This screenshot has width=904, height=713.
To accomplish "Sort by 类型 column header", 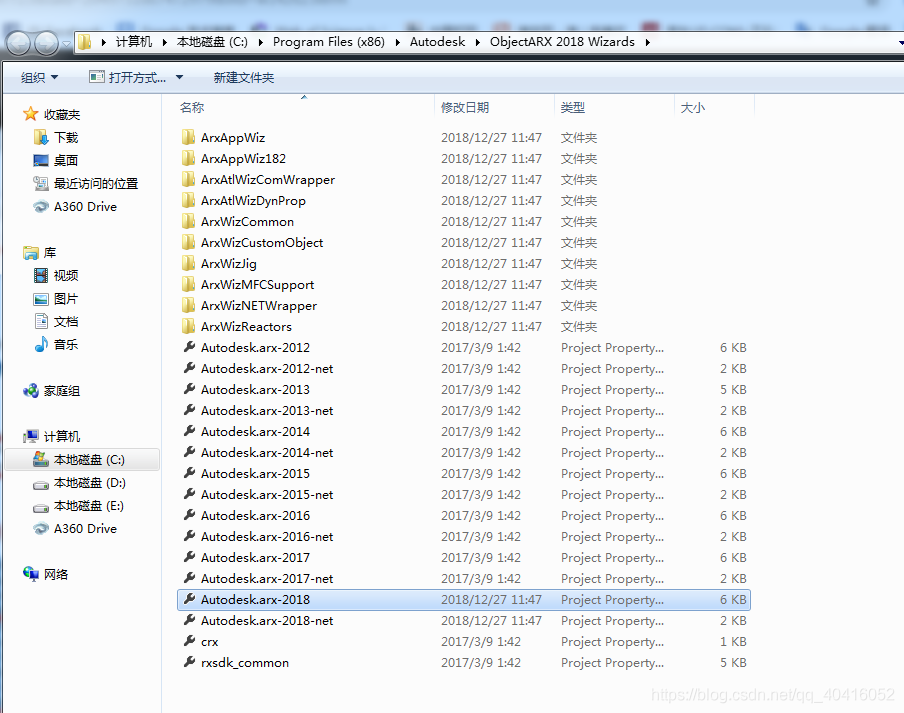I will (x=572, y=108).
